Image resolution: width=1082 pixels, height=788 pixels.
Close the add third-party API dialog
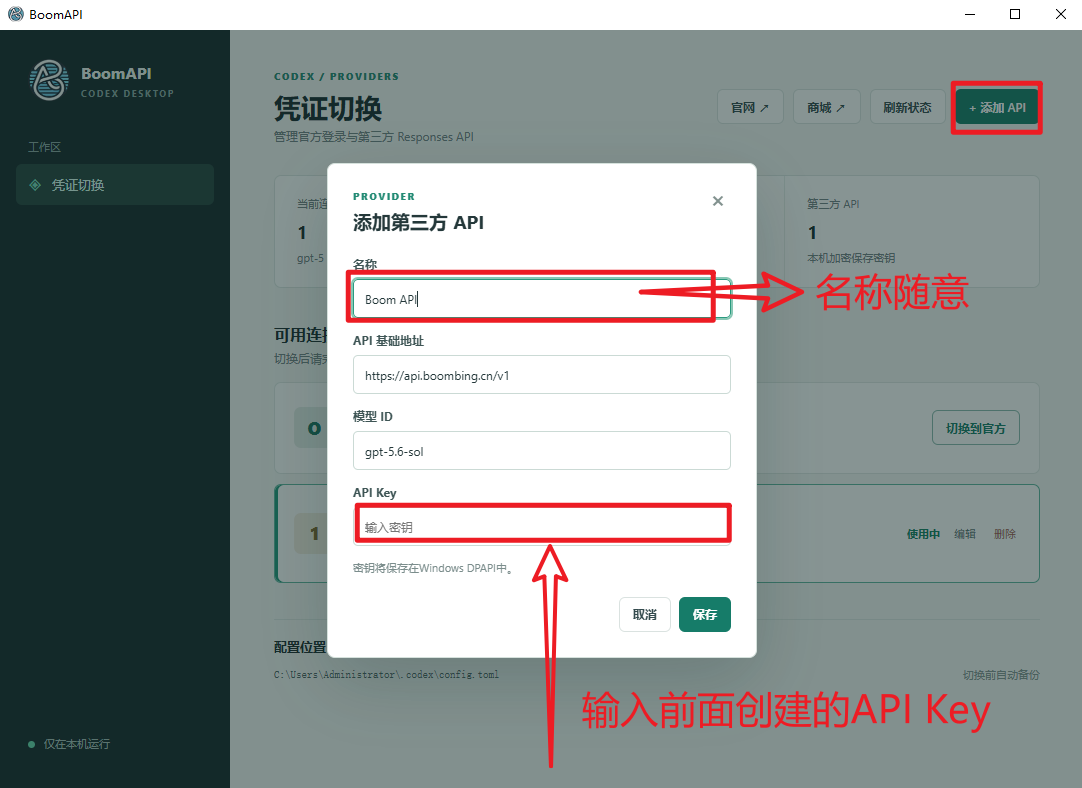(718, 201)
